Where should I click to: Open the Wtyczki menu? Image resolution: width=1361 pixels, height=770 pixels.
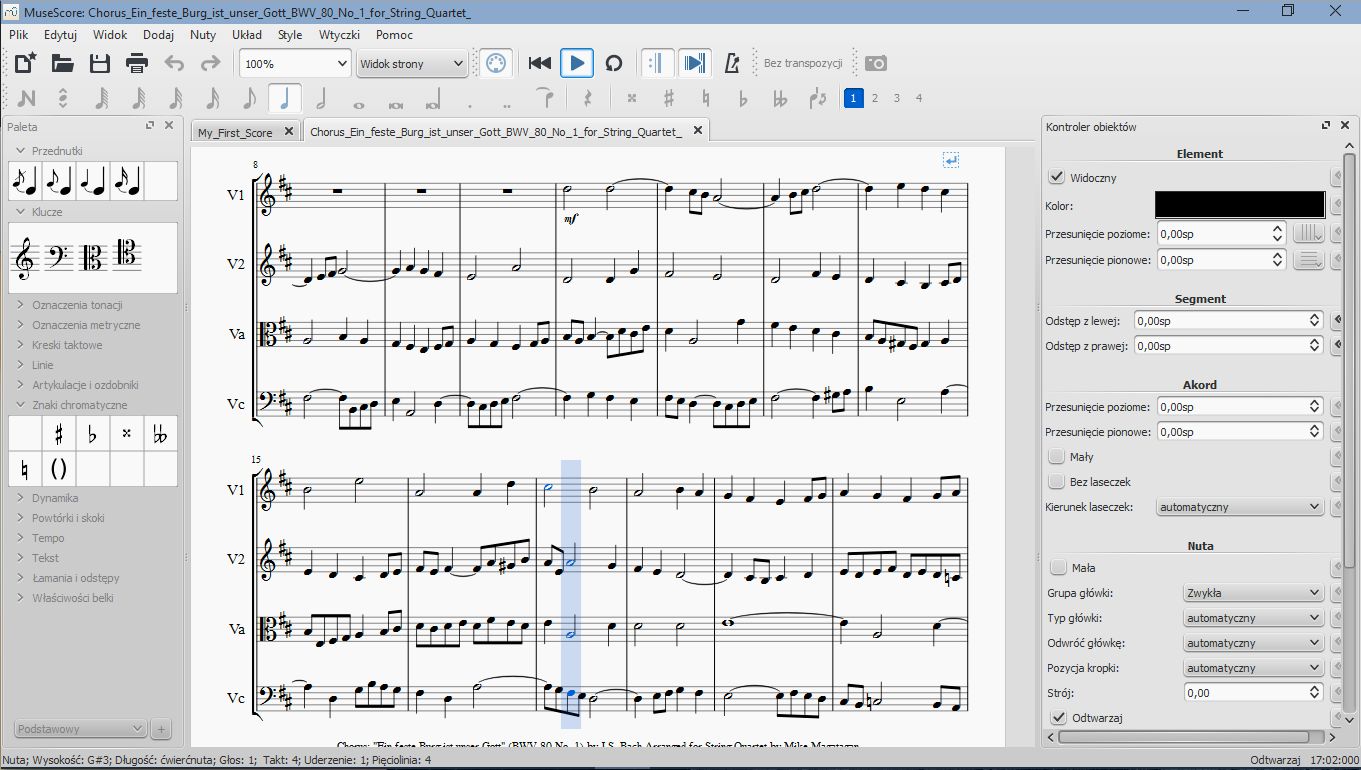point(339,34)
